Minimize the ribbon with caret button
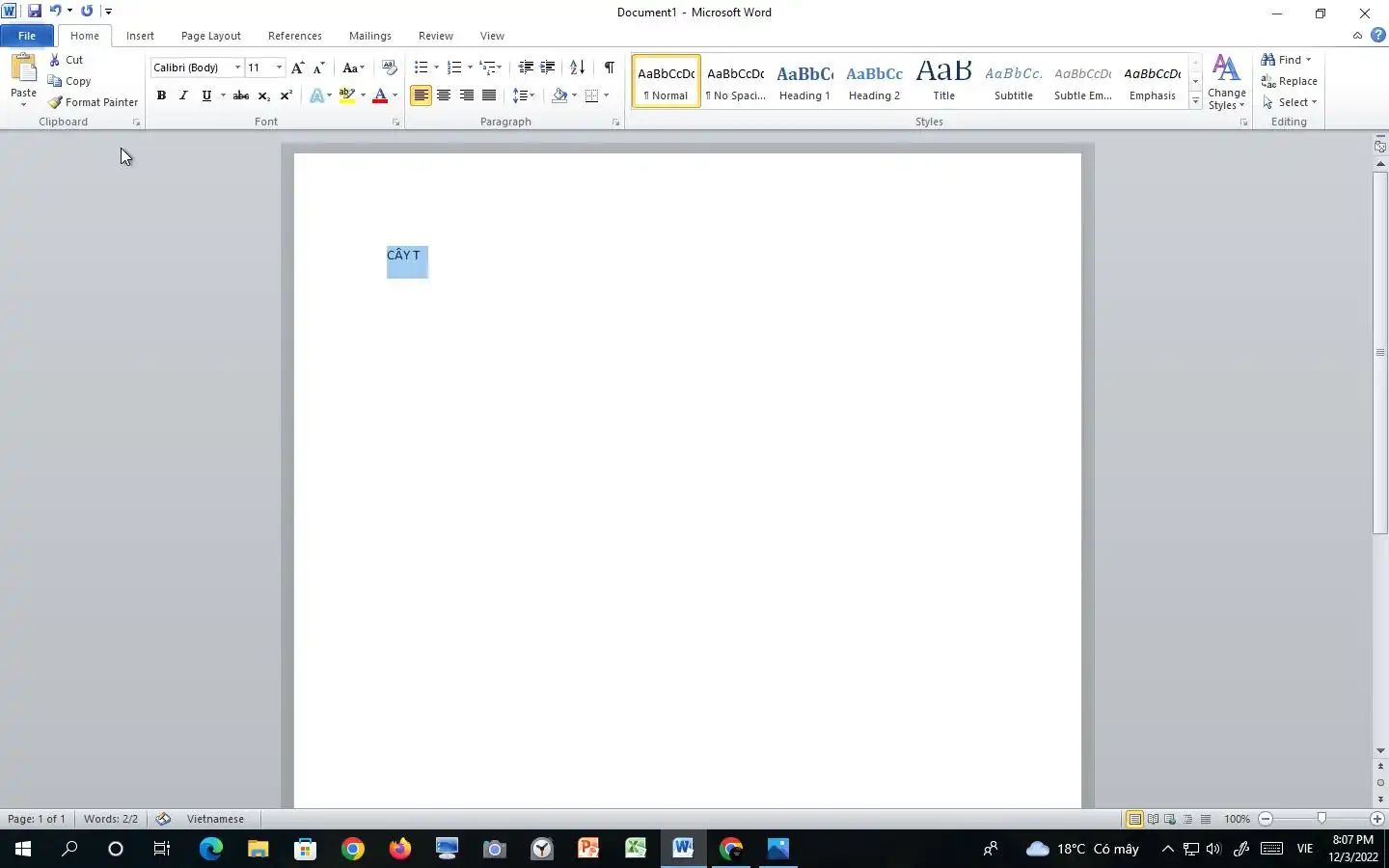 click(1357, 36)
